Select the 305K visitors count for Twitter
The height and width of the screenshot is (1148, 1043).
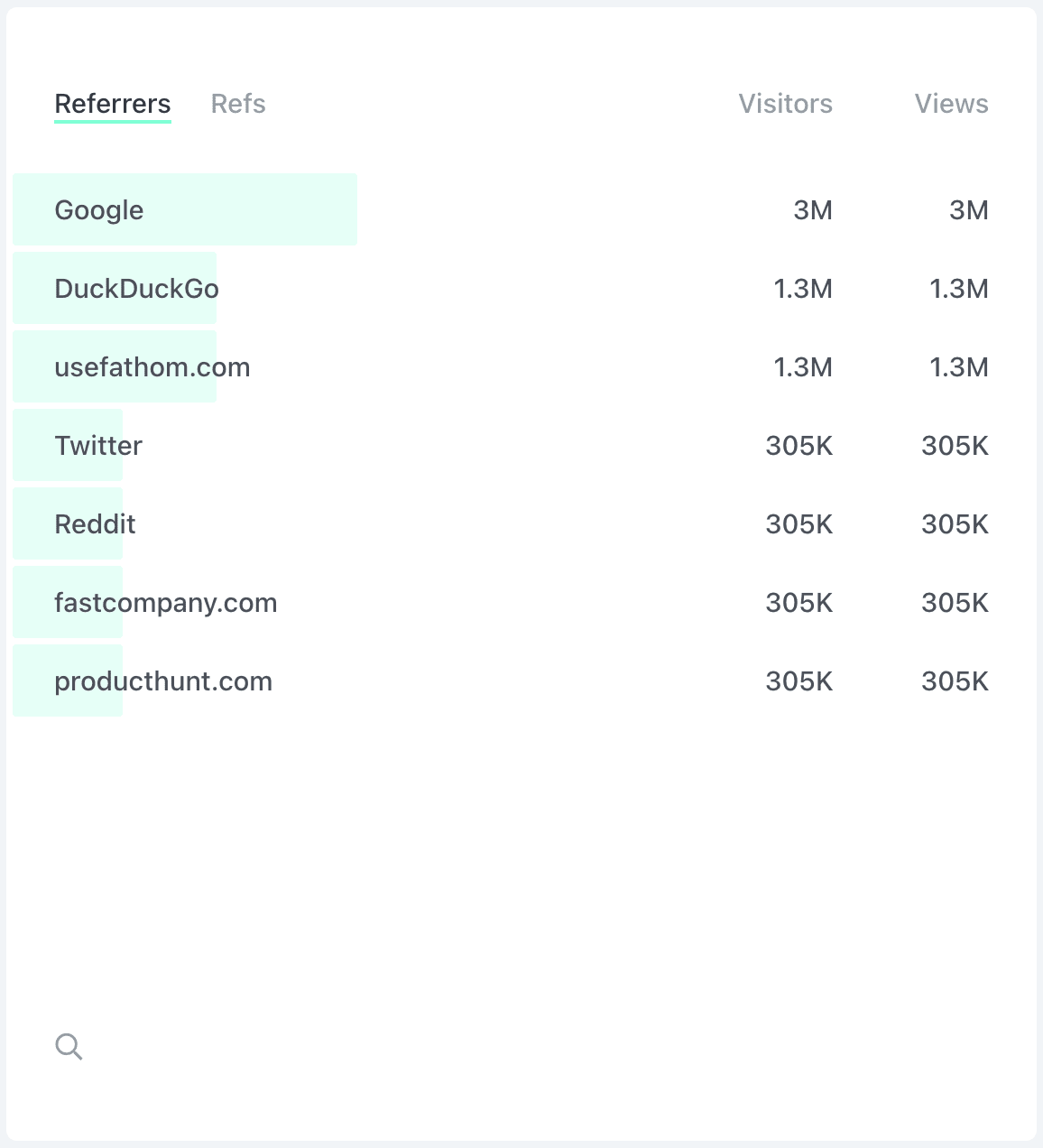coord(799,445)
